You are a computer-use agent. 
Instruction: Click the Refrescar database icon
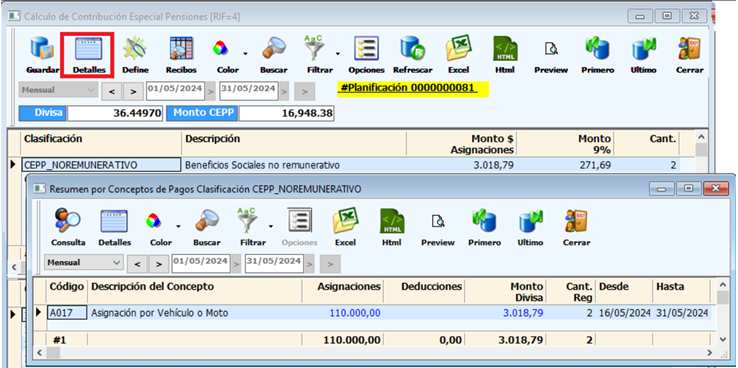412,49
